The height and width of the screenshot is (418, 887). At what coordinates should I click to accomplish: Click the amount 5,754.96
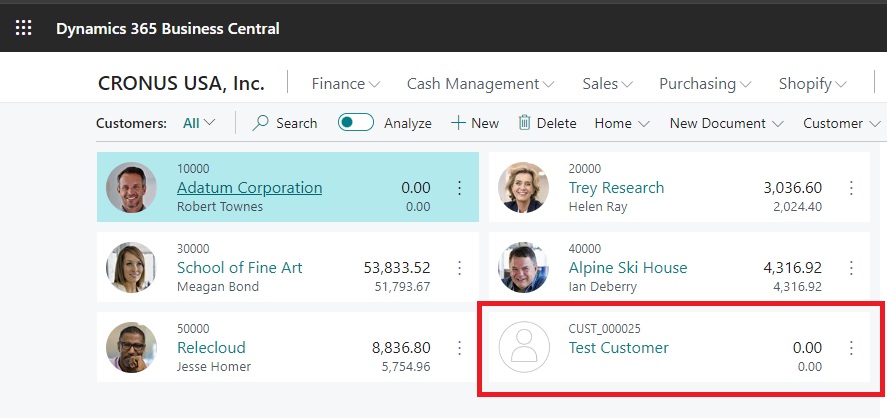click(x=406, y=367)
